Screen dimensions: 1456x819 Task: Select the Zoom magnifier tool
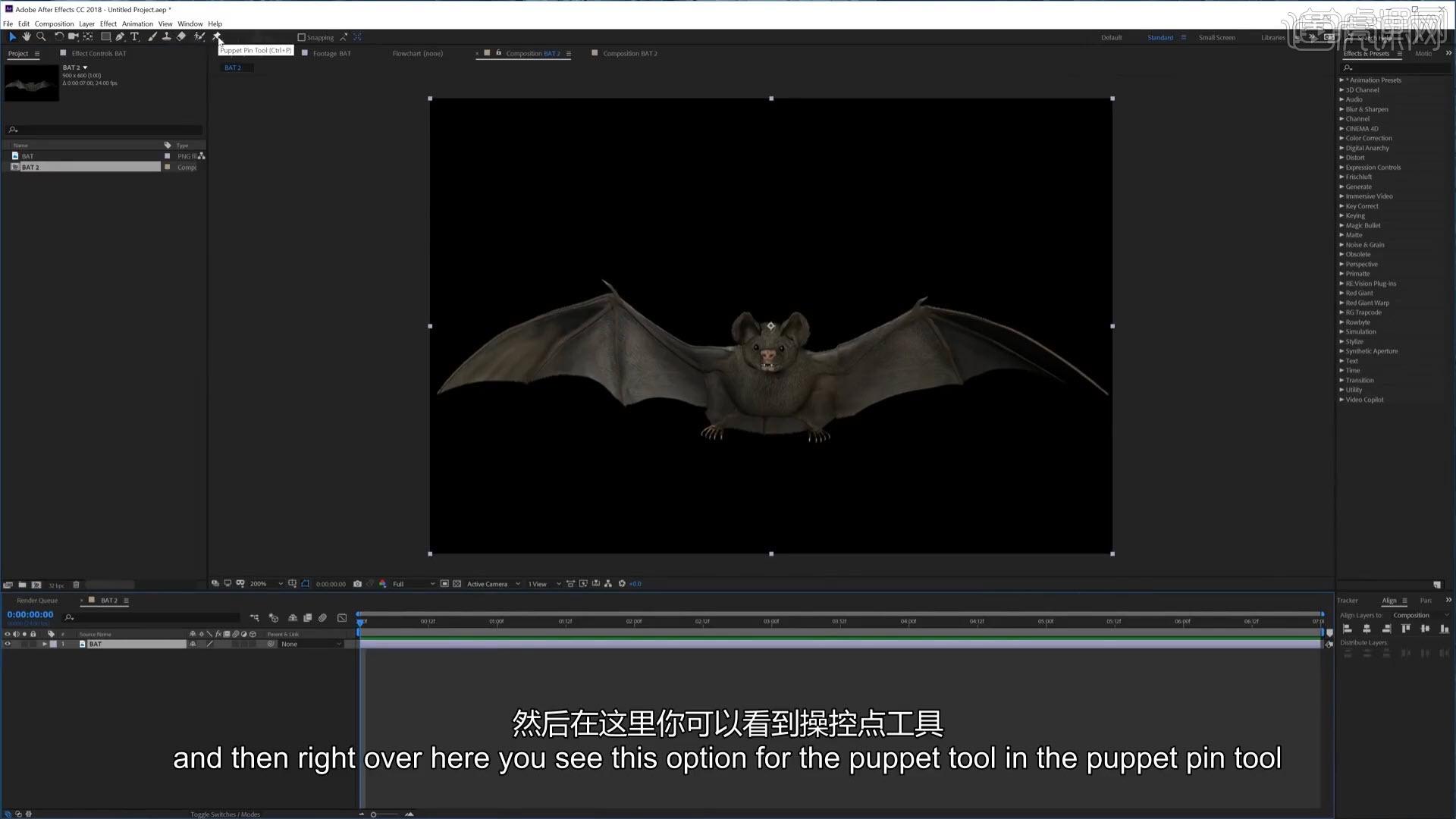(x=41, y=36)
